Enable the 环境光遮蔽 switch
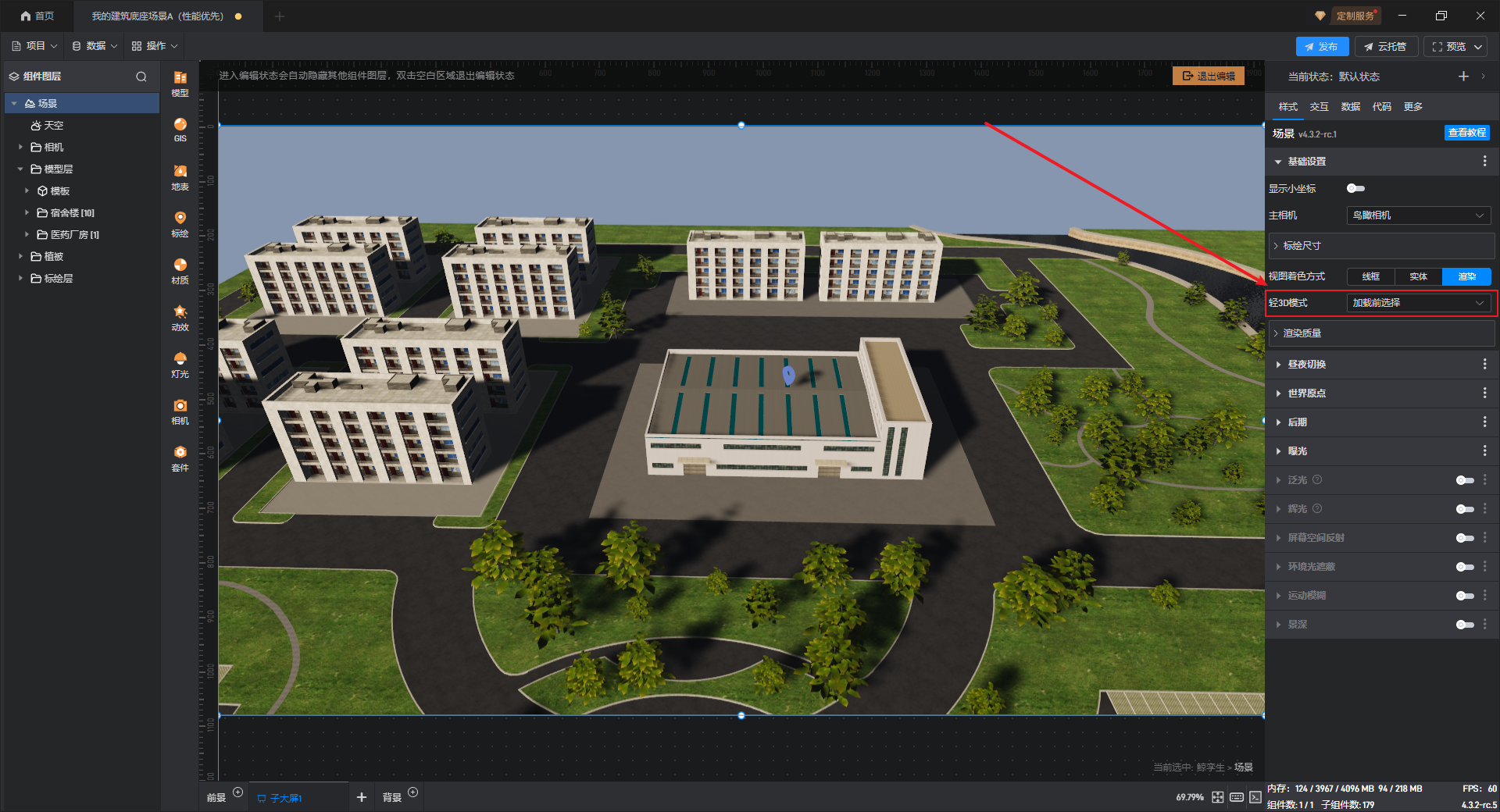This screenshot has width=1500, height=812. tap(1465, 567)
